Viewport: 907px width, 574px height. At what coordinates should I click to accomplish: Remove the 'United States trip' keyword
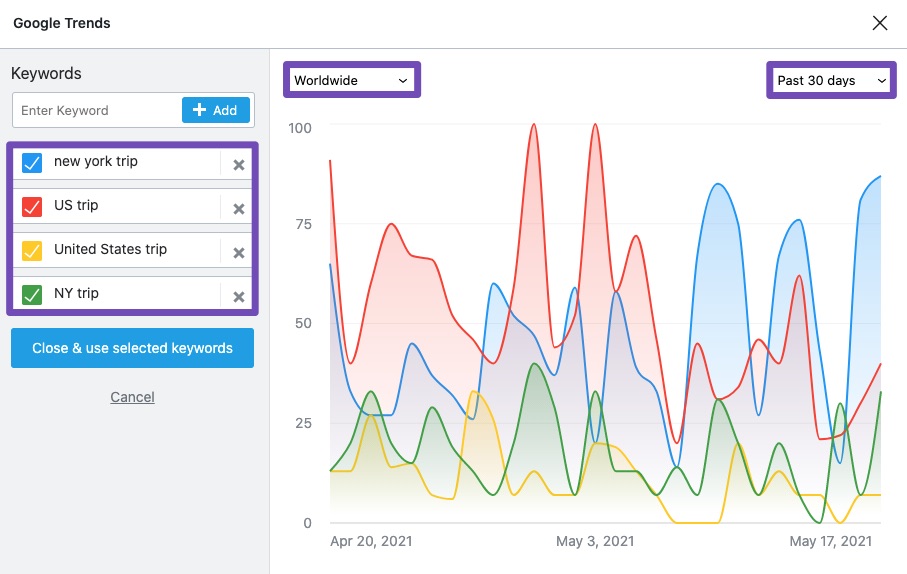238,253
